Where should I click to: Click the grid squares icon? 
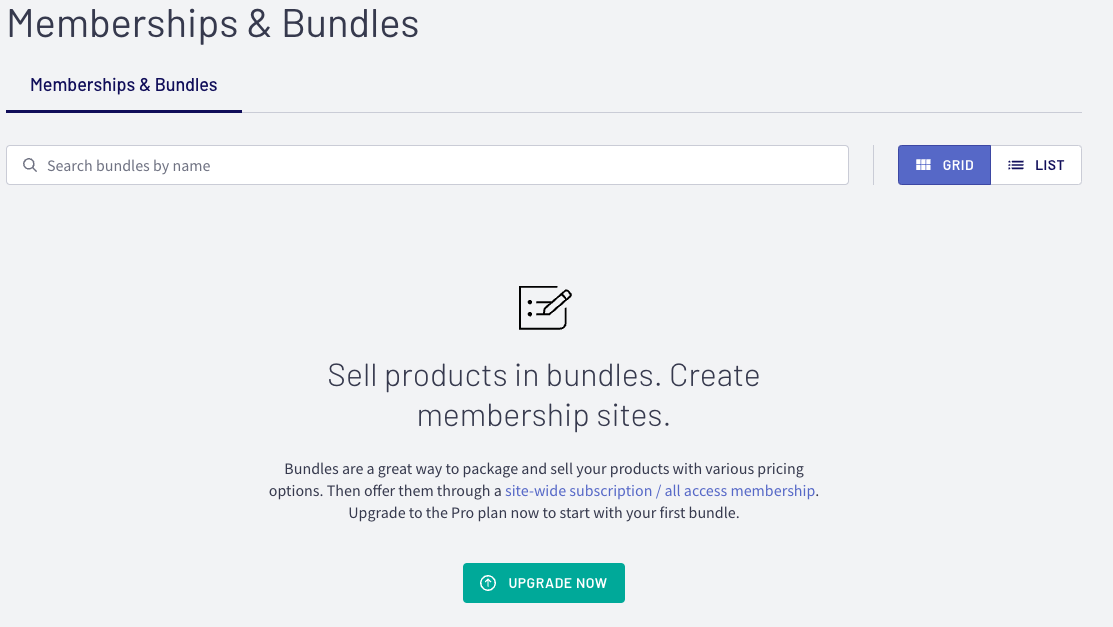[923, 165]
